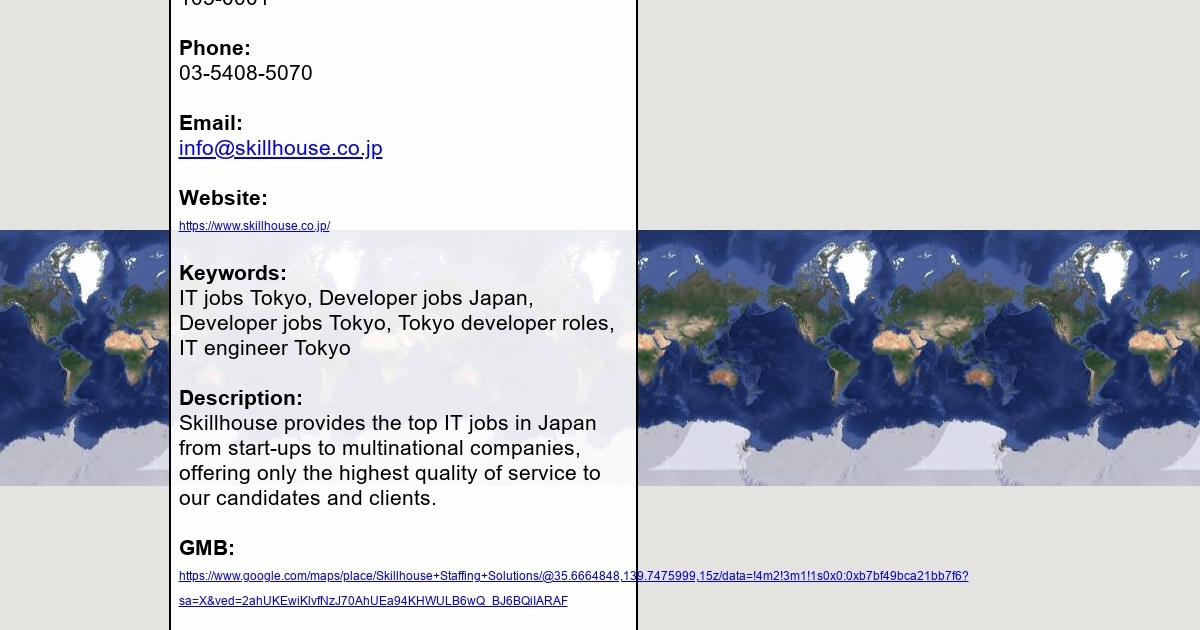Click the Website: heading
Viewport: 1200px width, 630px height.
point(223,198)
